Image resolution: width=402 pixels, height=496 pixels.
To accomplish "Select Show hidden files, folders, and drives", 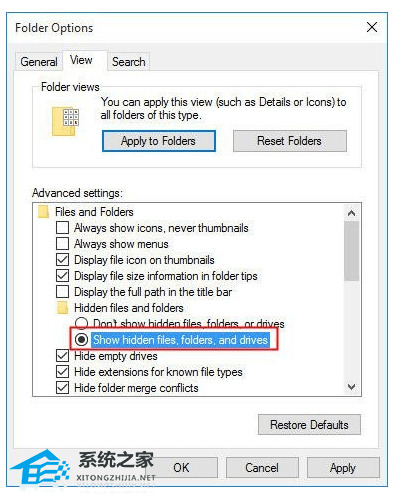I will 81,340.
